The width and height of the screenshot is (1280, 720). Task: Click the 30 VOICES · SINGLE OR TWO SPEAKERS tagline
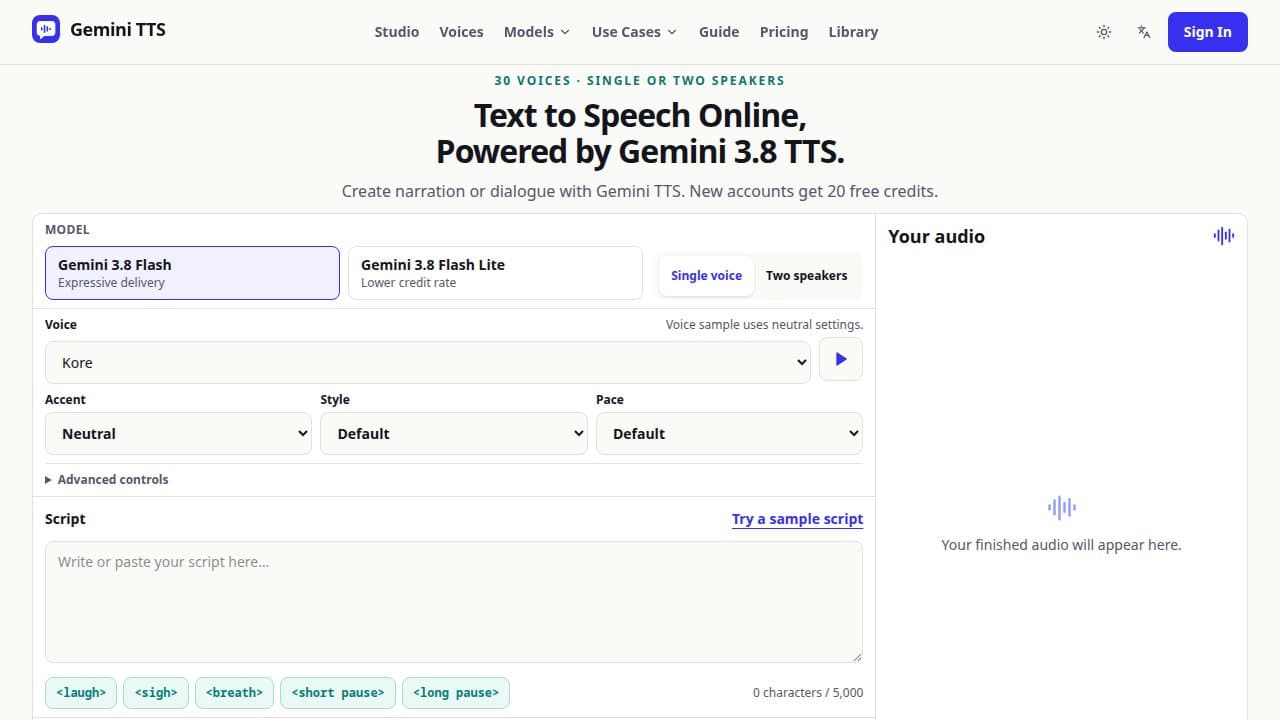point(640,81)
